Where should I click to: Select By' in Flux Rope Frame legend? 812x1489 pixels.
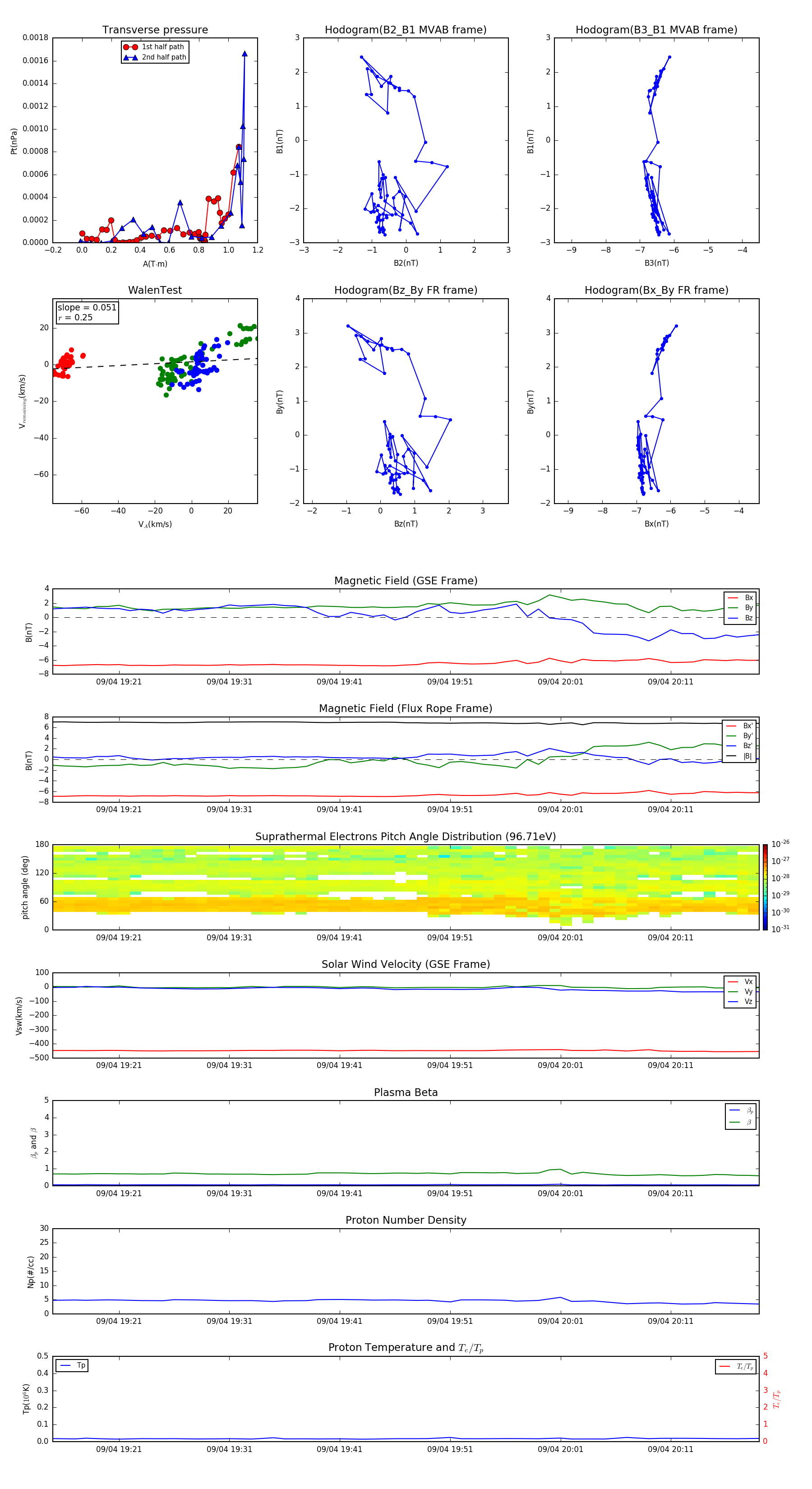pos(739,736)
